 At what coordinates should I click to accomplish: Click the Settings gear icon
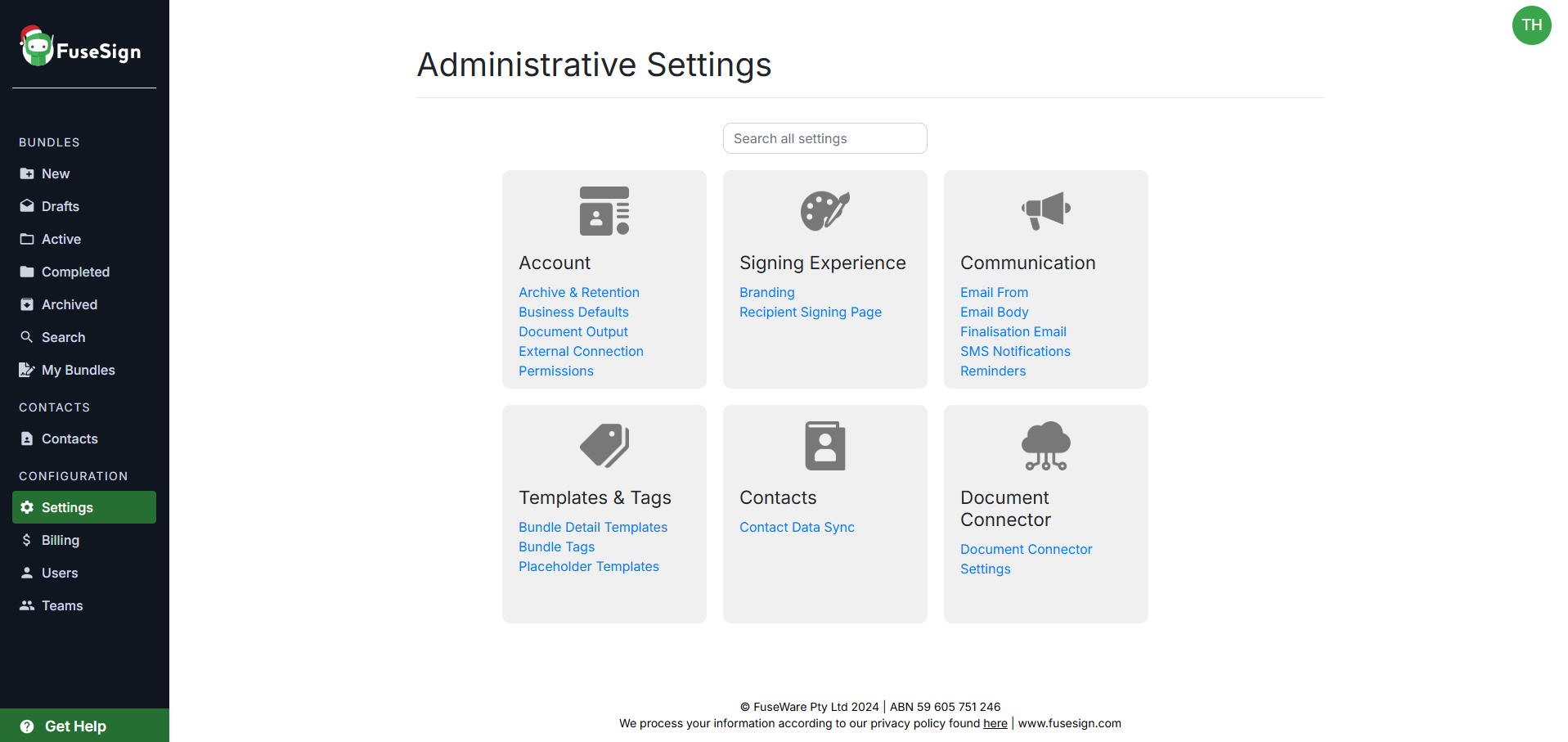click(27, 507)
